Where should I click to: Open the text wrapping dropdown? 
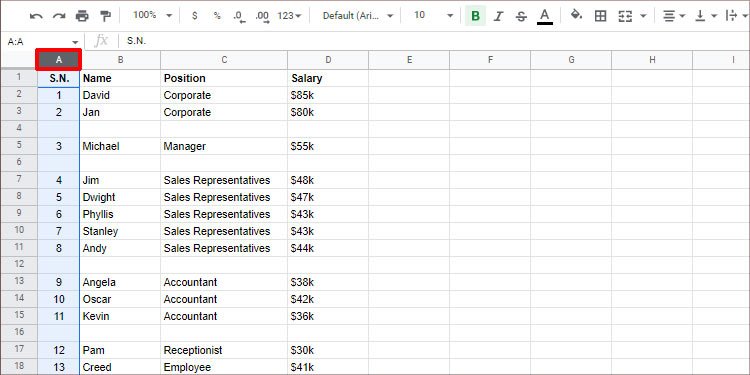737,16
